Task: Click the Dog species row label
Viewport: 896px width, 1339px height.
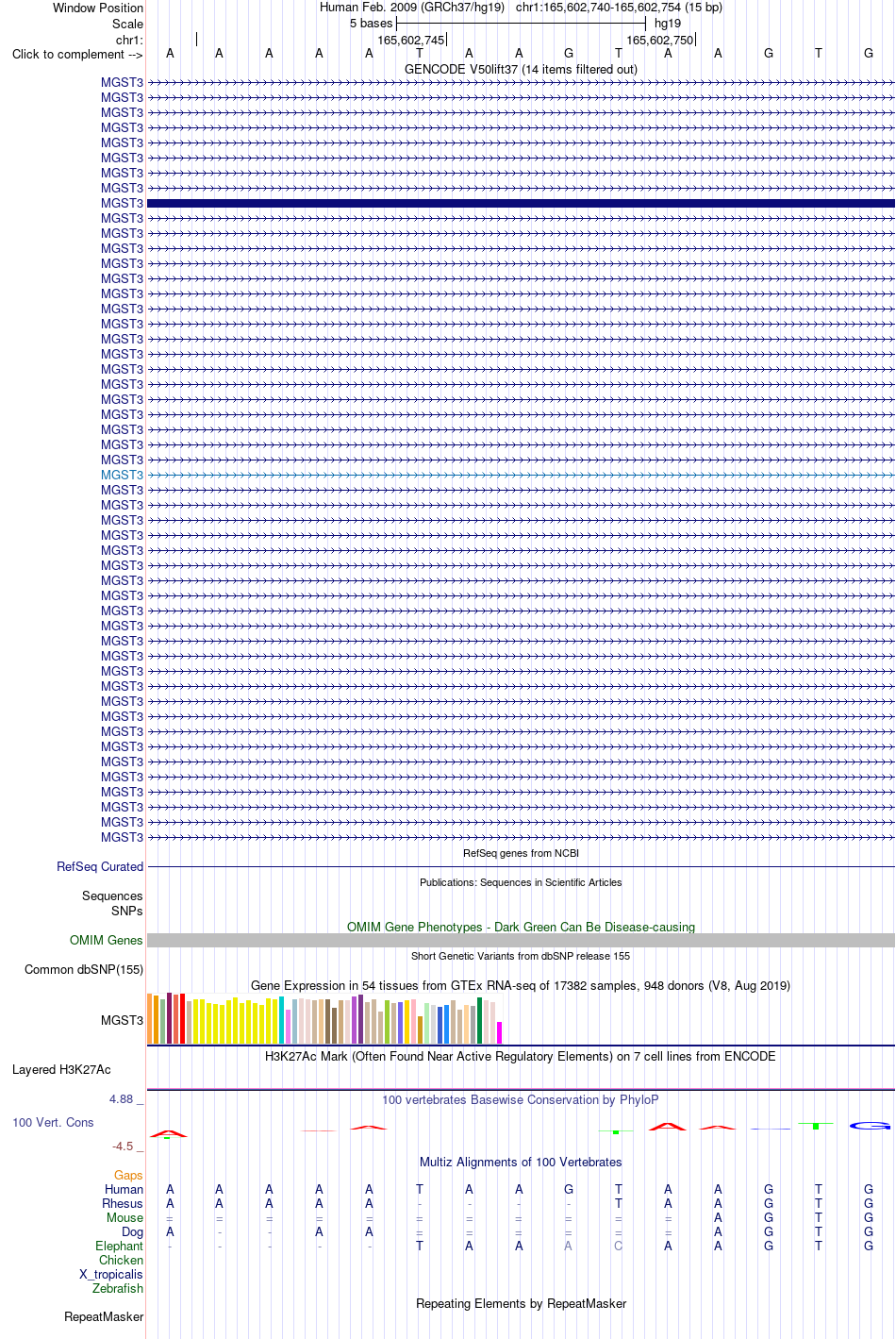Action: click(x=132, y=1231)
